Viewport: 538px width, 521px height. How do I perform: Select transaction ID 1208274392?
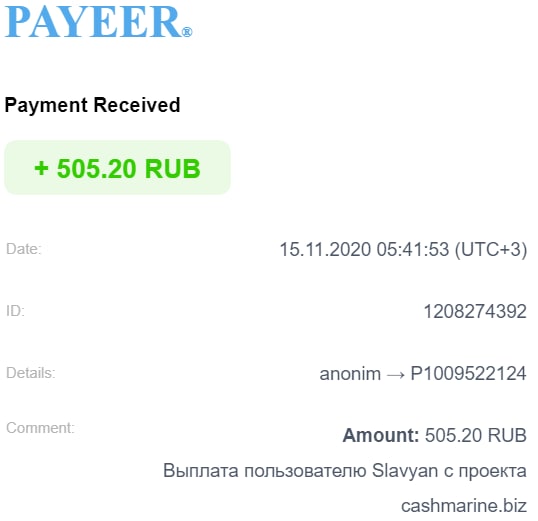[x=475, y=312]
